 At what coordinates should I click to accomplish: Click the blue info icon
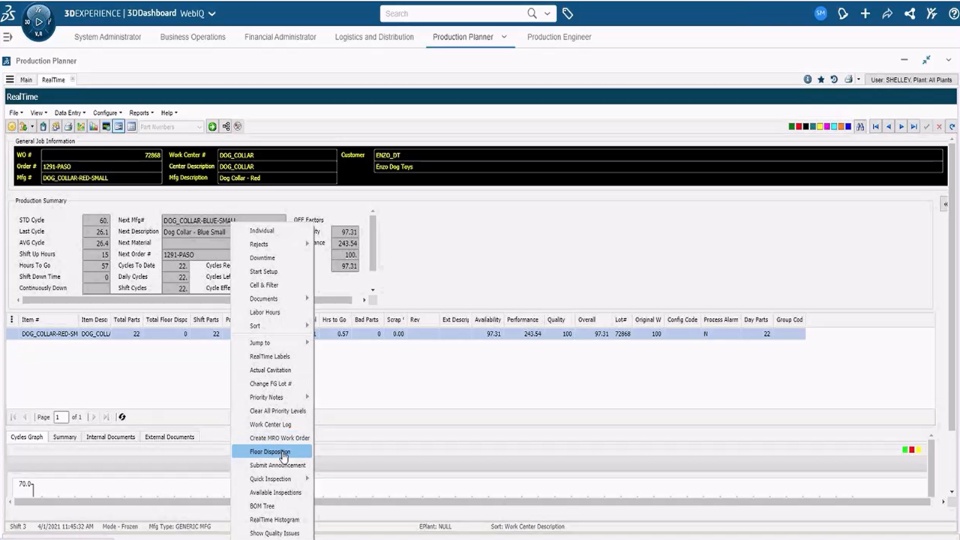pos(808,80)
